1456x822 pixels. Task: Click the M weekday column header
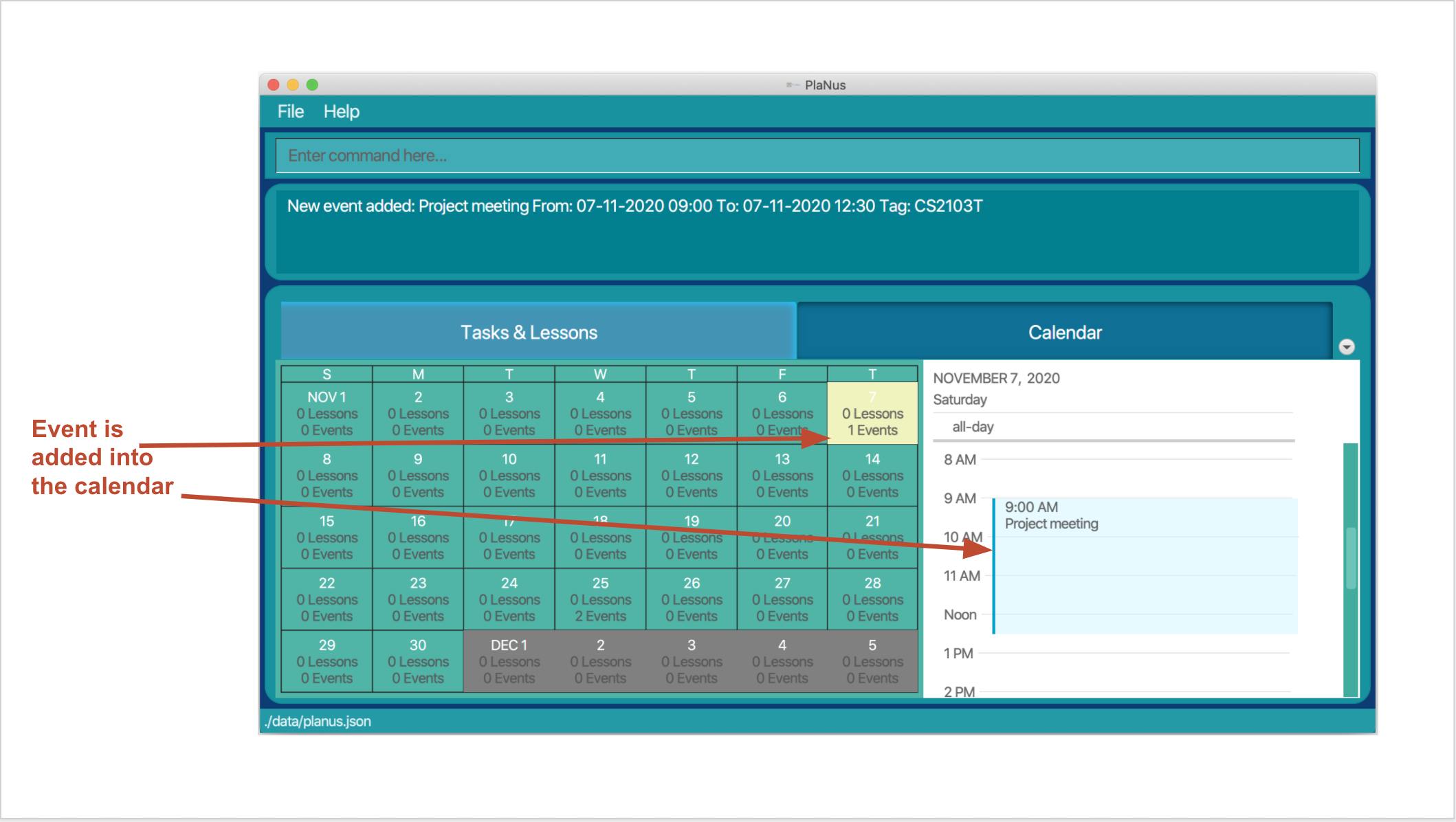tap(418, 374)
